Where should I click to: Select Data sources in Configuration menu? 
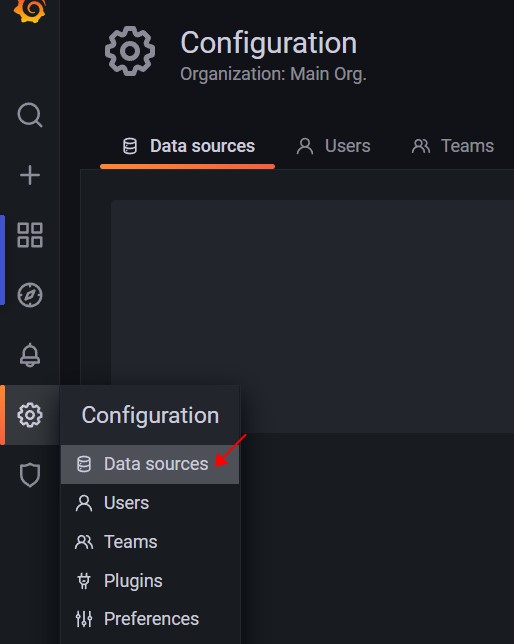(150, 464)
